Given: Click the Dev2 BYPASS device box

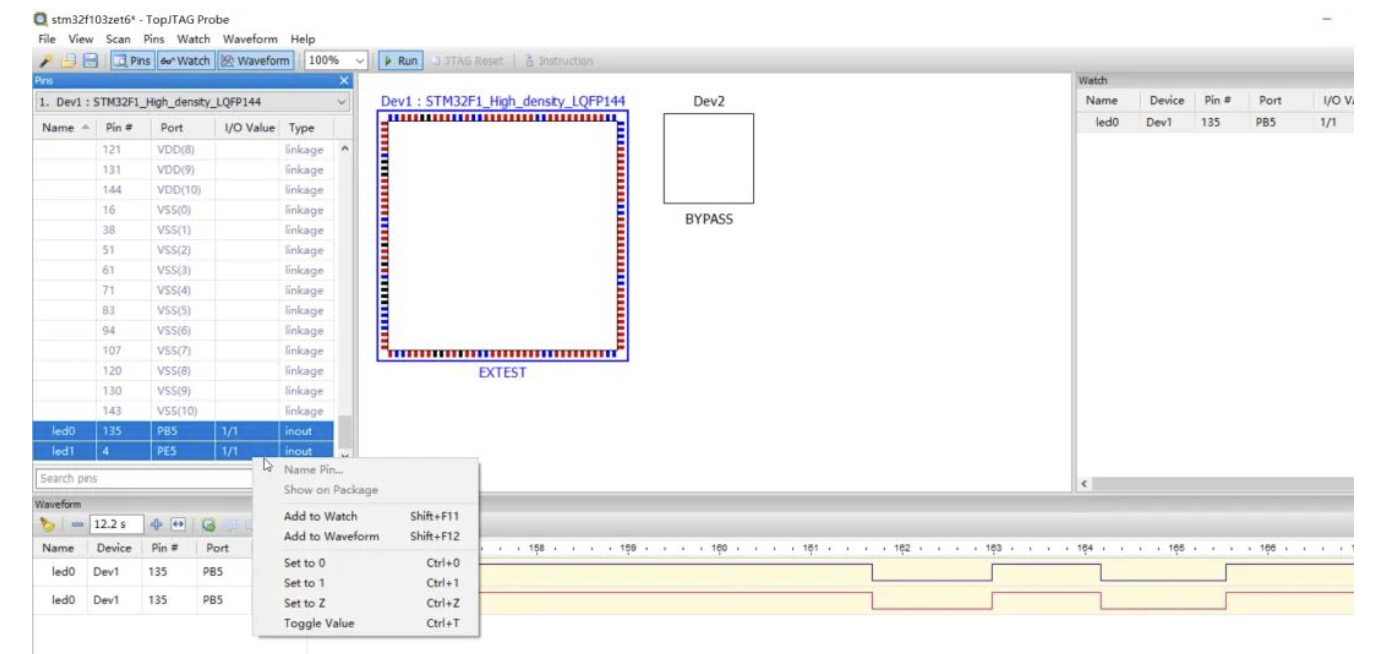Looking at the screenshot, I should point(708,158).
